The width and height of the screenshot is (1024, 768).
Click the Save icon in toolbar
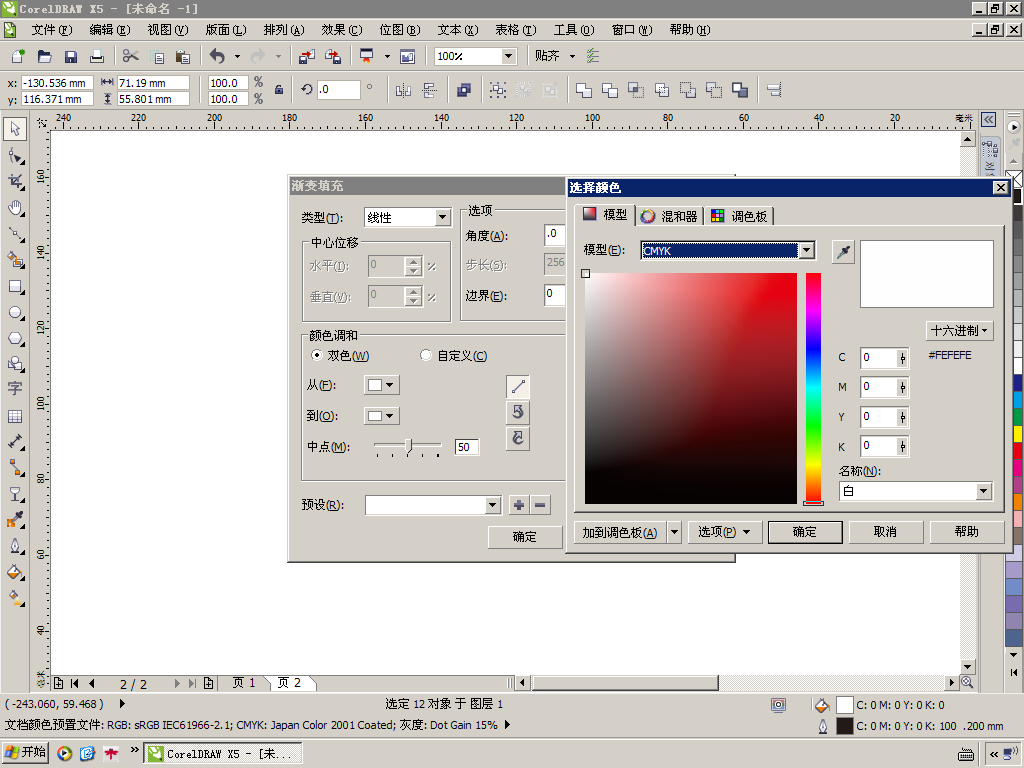coord(71,57)
